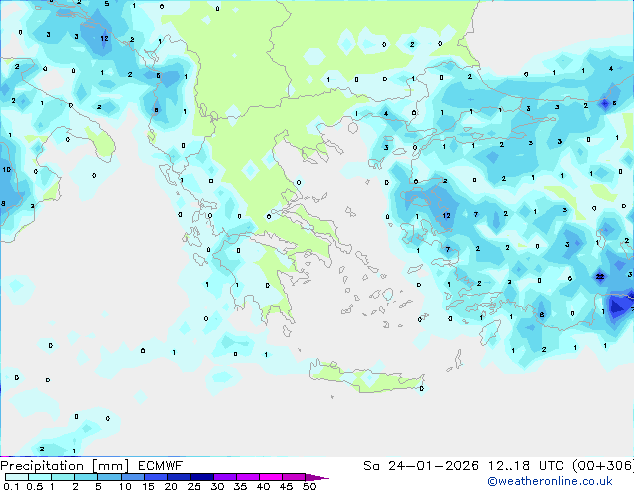Click the 2–5 mm legend color swatch
634x490 pixels.
coord(86,477)
